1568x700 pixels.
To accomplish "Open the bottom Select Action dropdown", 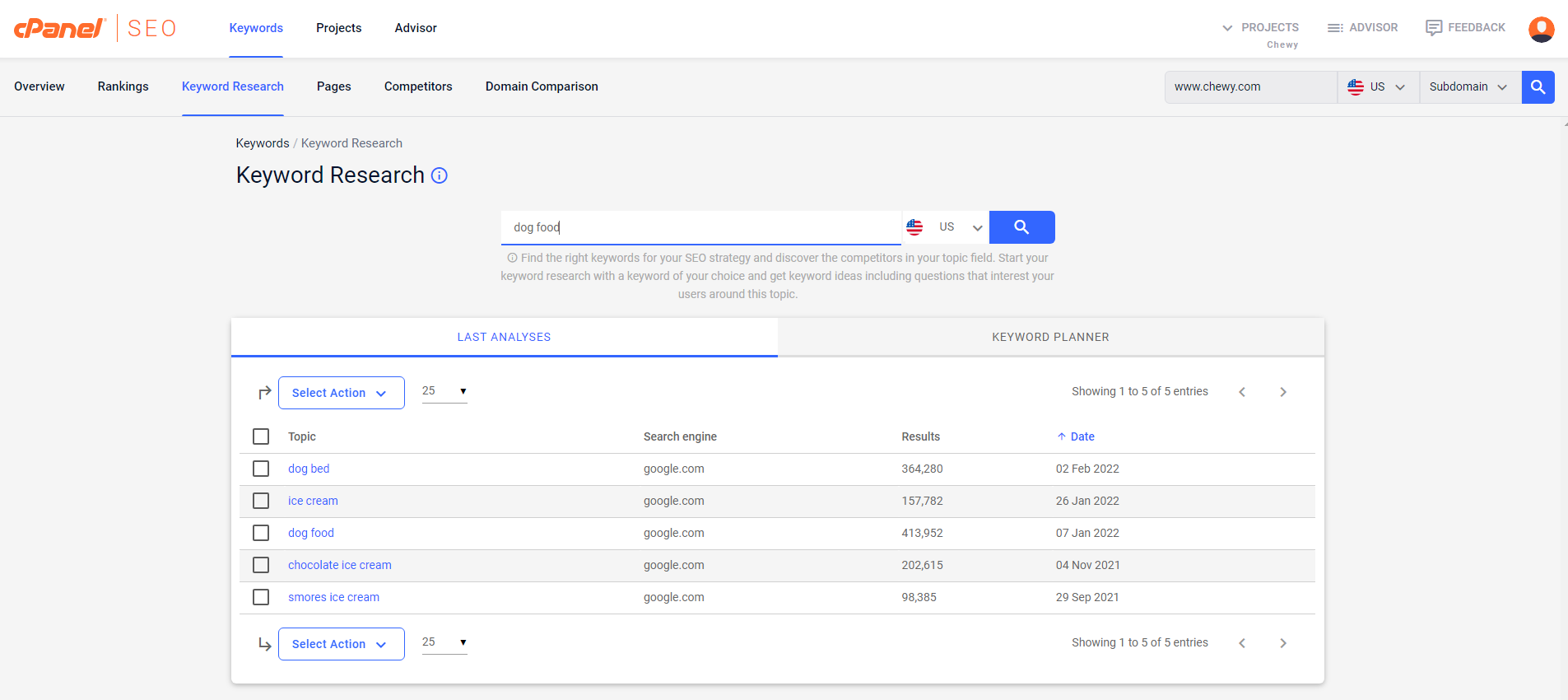I will [x=342, y=644].
